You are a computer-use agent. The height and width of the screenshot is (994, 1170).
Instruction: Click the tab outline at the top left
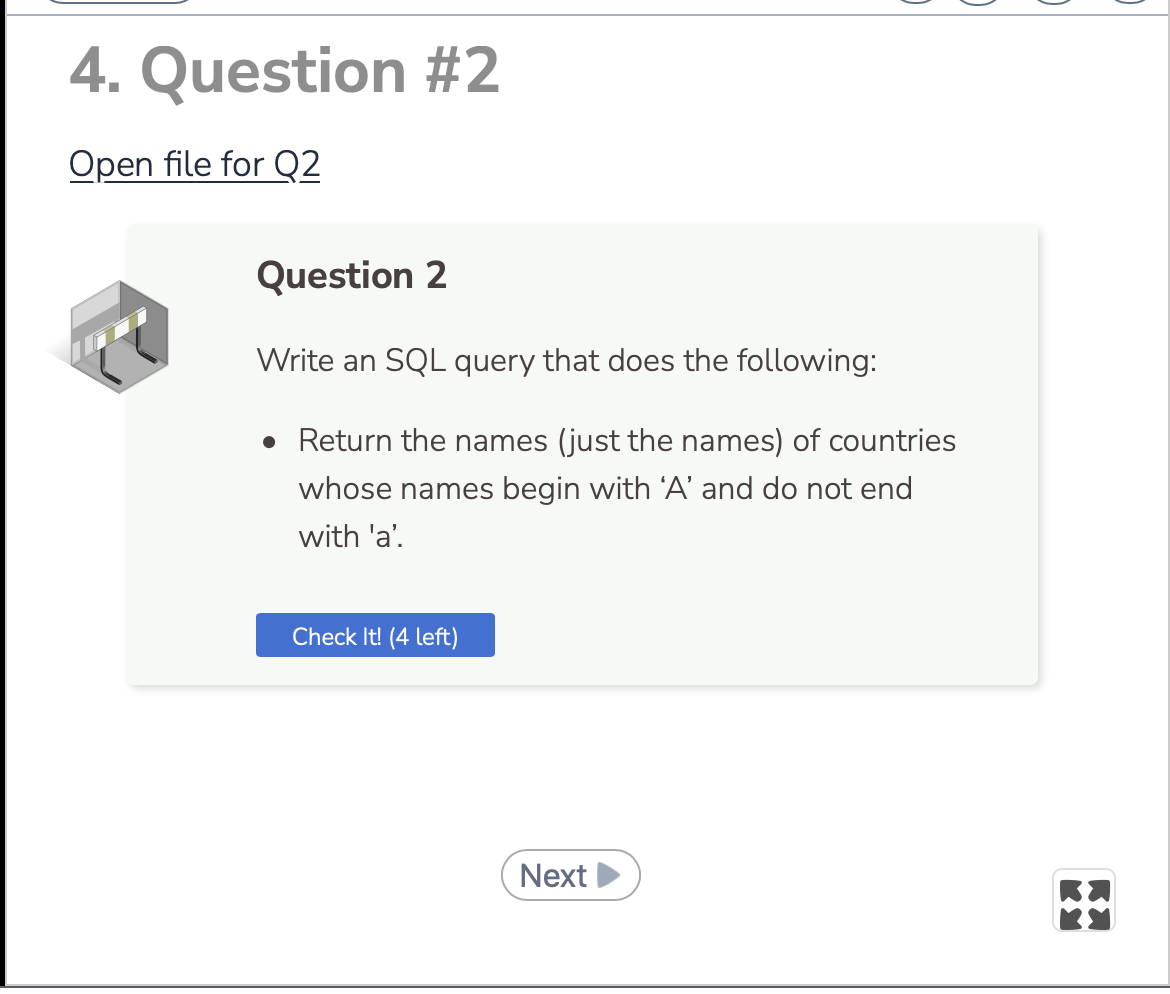[x=120, y=3]
